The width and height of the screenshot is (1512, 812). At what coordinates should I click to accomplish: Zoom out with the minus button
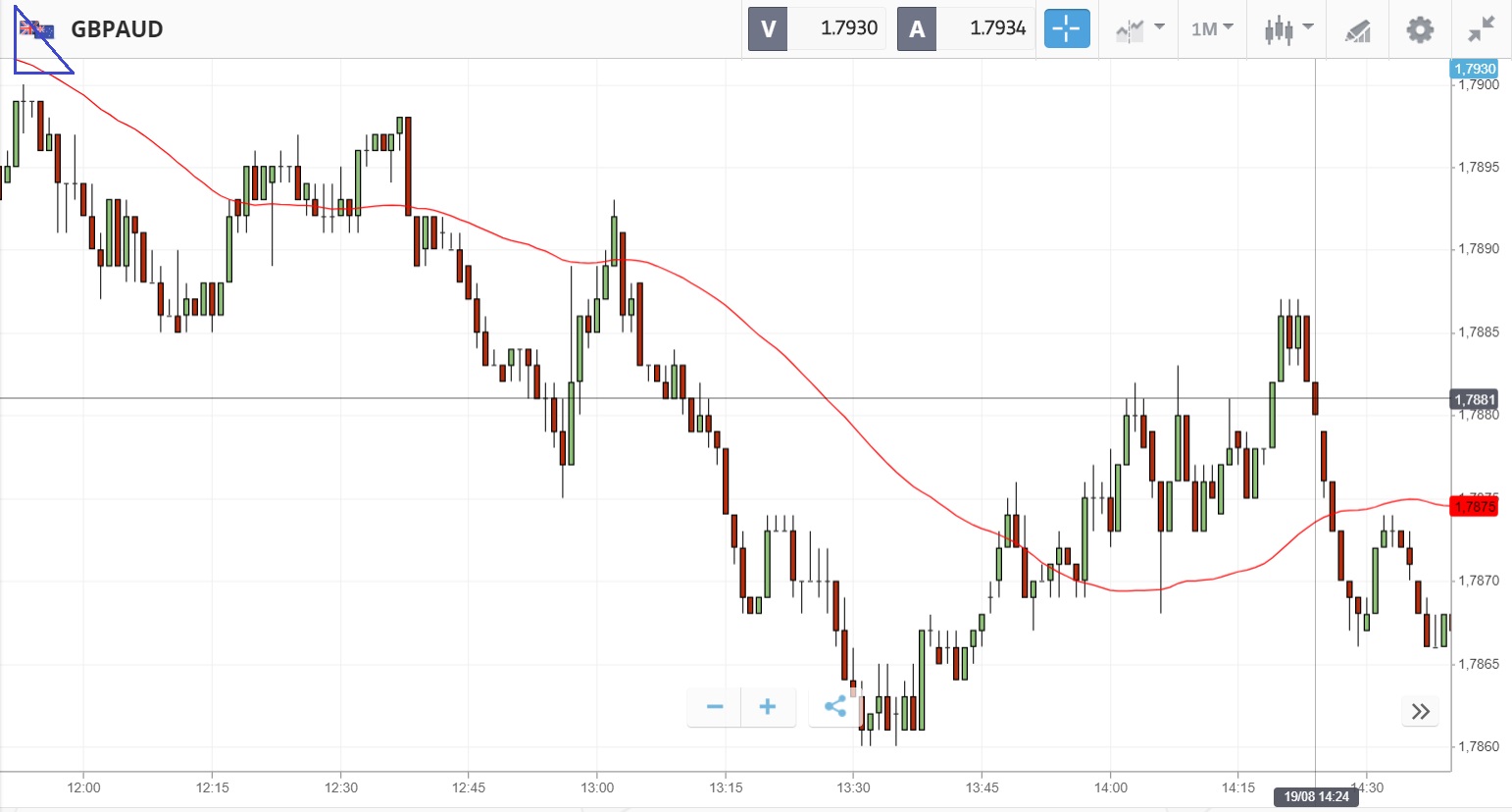(715, 706)
